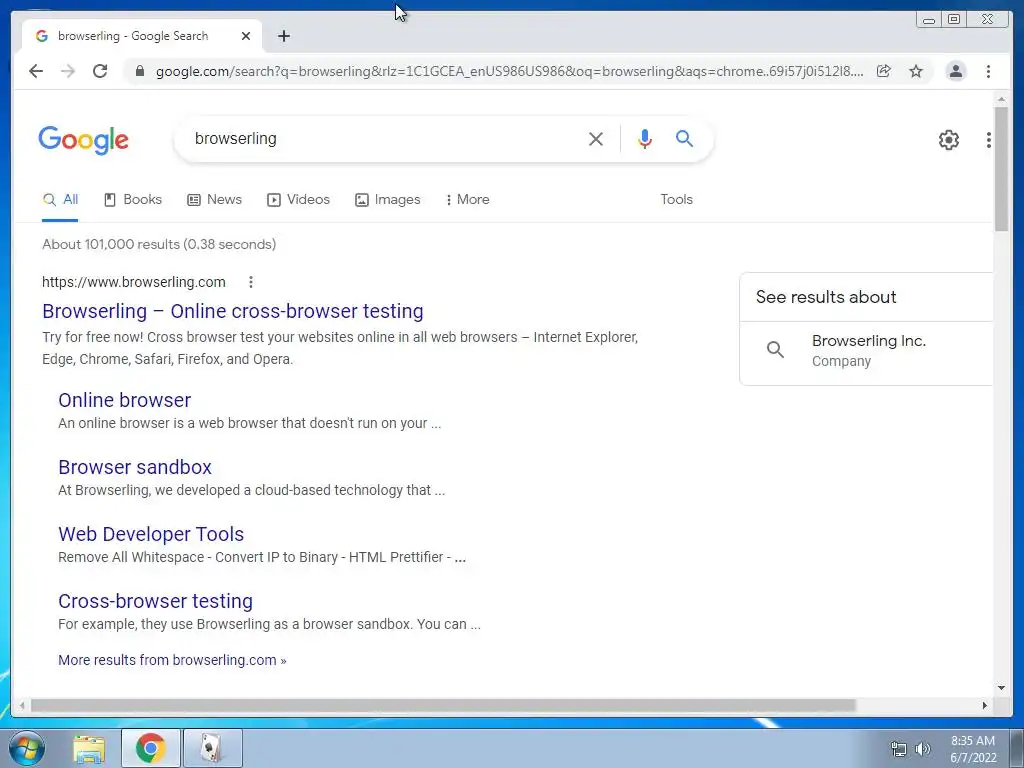Open Windows Explorer from the taskbar
The height and width of the screenshot is (768, 1024).
tap(89, 748)
